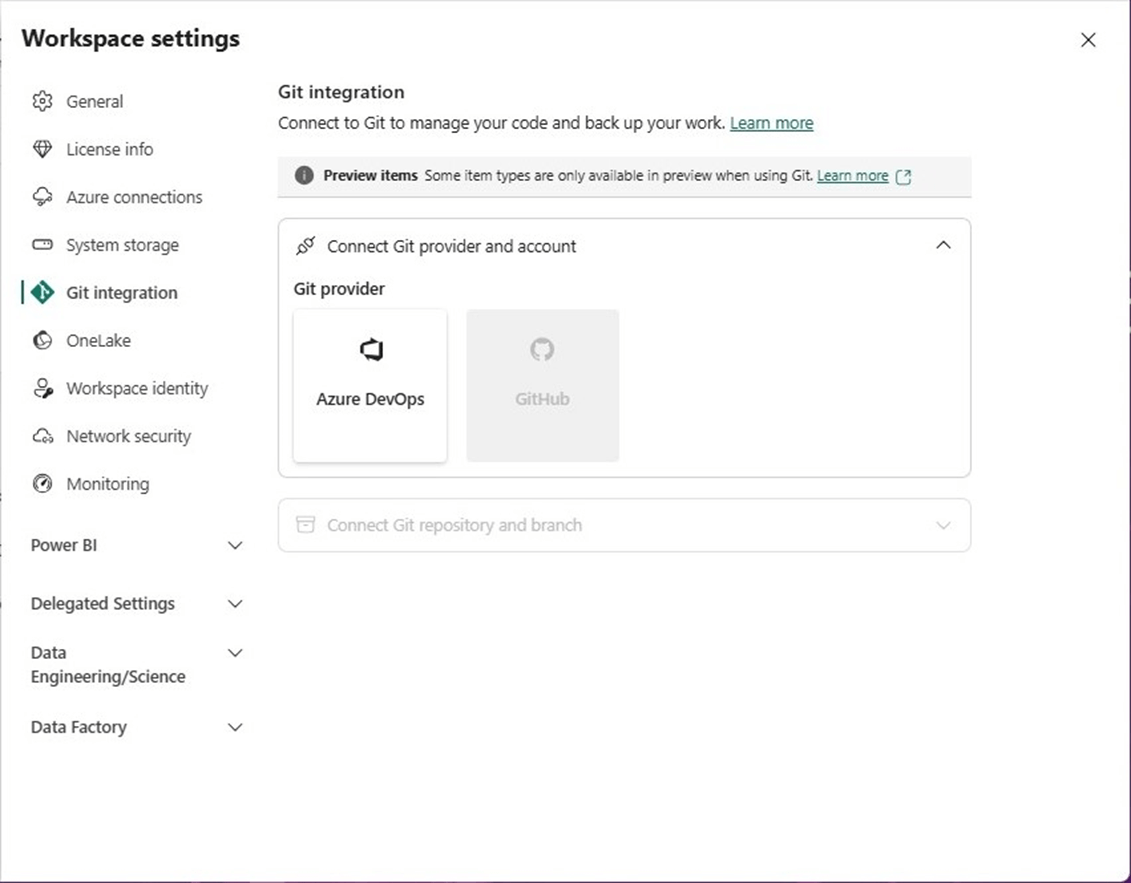The image size is (1131, 883).
Task: Click the Azure connections cloud icon
Action: click(x=42, y=197)
